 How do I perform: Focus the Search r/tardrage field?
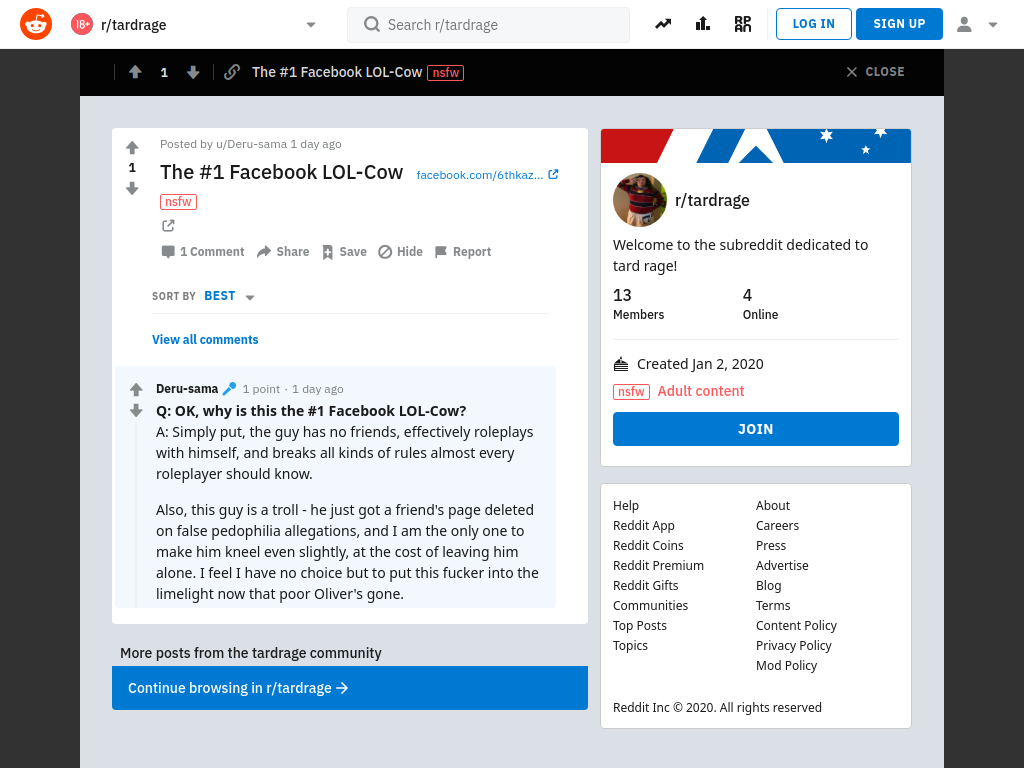pyautogui.click(x=488, y=25)
